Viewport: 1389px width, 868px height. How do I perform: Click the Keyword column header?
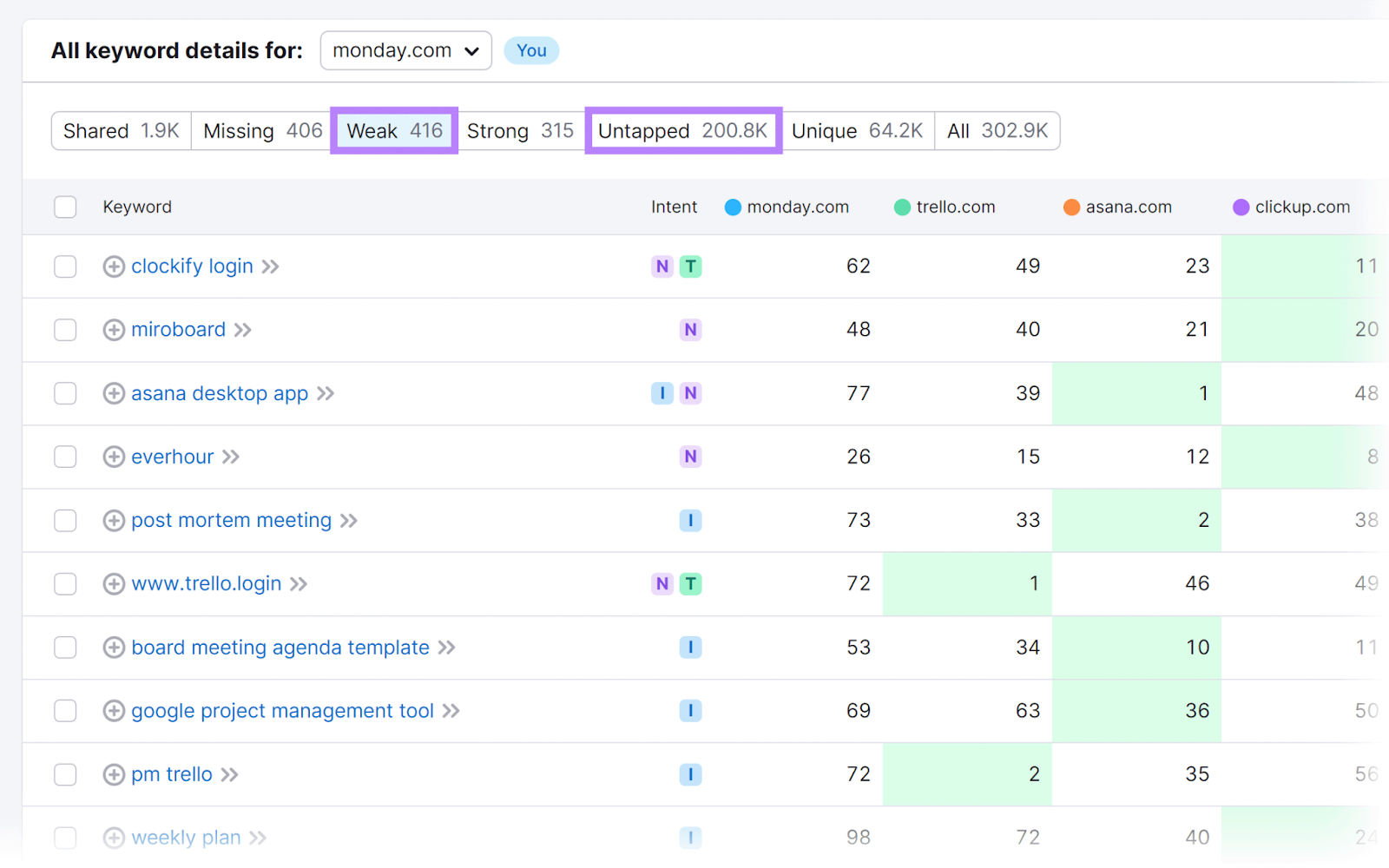(137, 207)
